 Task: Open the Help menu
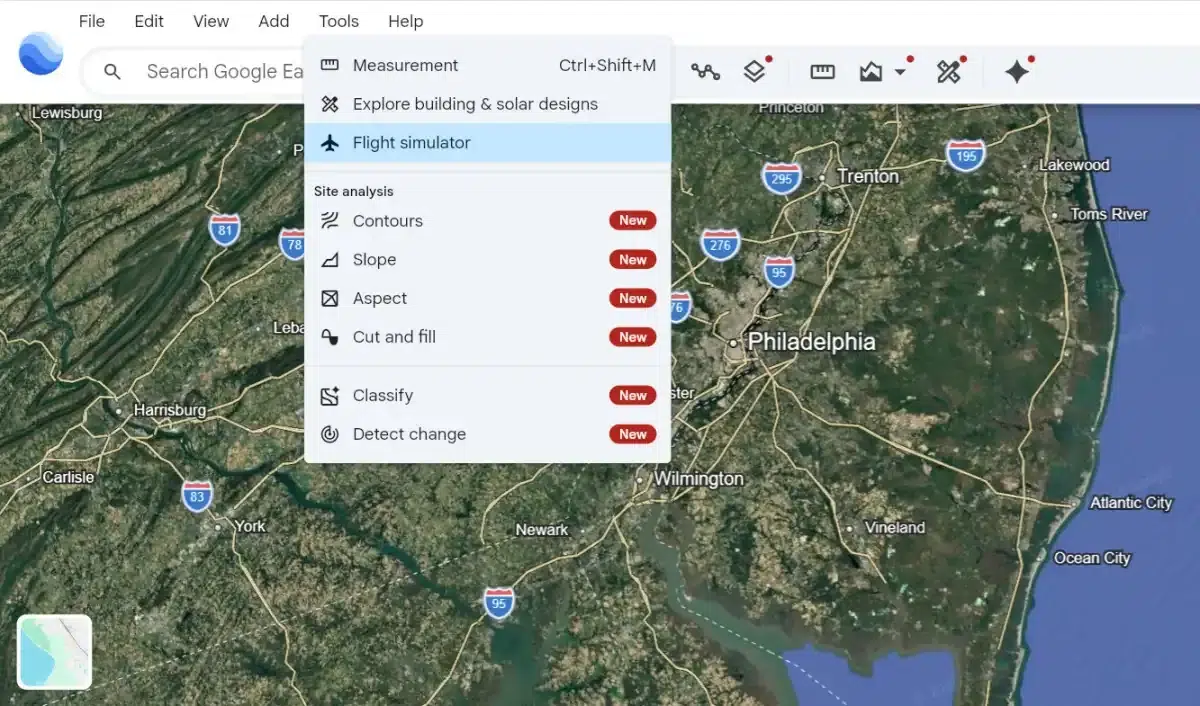tap(406, 21)
